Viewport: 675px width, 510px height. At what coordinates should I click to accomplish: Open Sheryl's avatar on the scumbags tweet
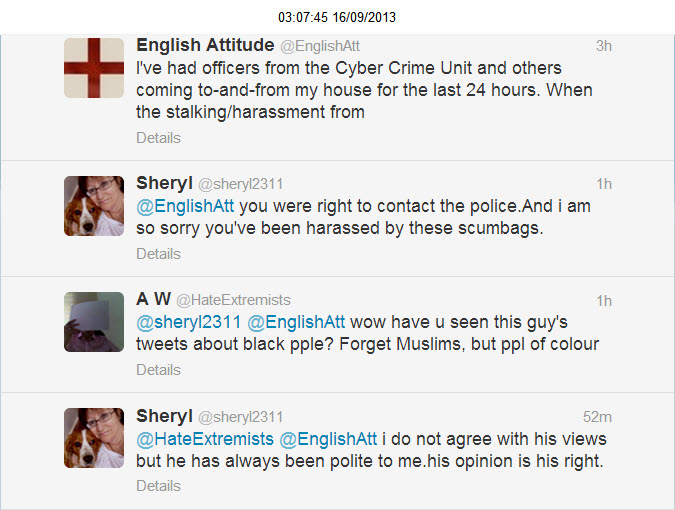tap(94, 206)
